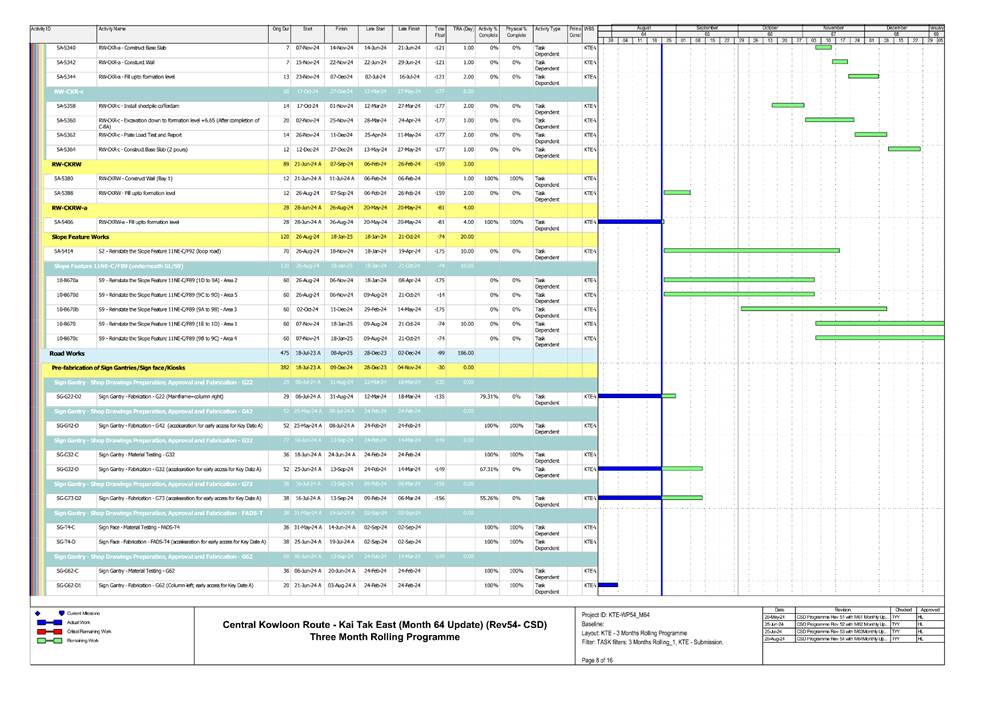Click the green bar for SA-5388
Viewport: 1001px width, 708px height.
point(677,192)
